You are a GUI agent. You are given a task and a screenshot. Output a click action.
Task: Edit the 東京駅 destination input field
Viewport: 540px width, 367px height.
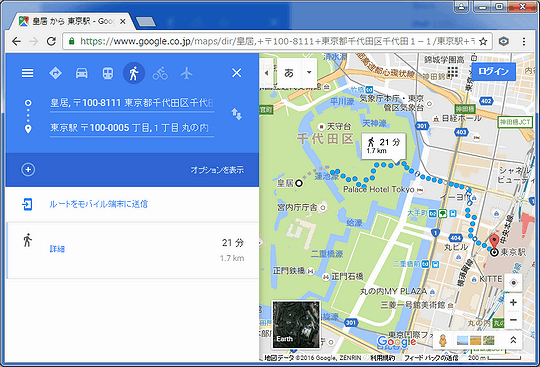(132, 128)
